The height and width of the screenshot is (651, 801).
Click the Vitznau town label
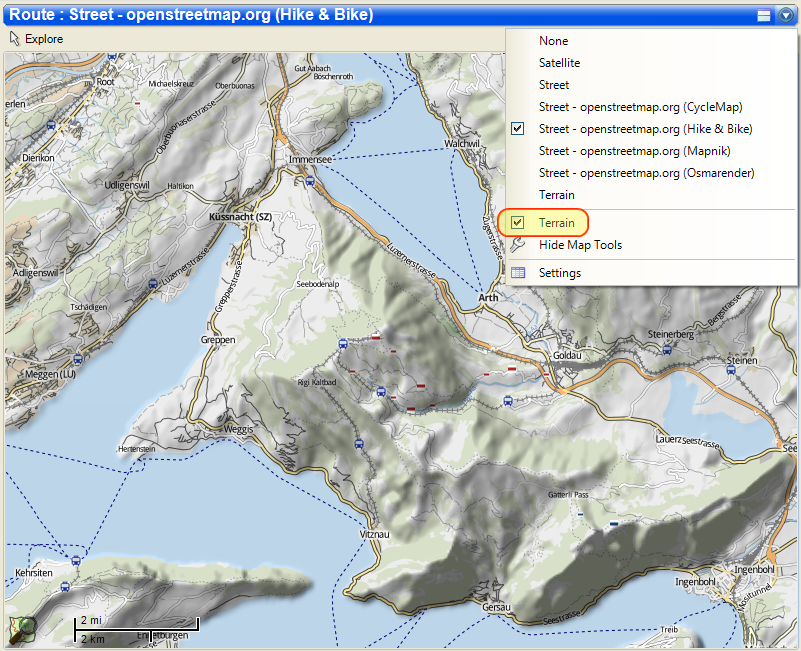click(x=374, y=534)
